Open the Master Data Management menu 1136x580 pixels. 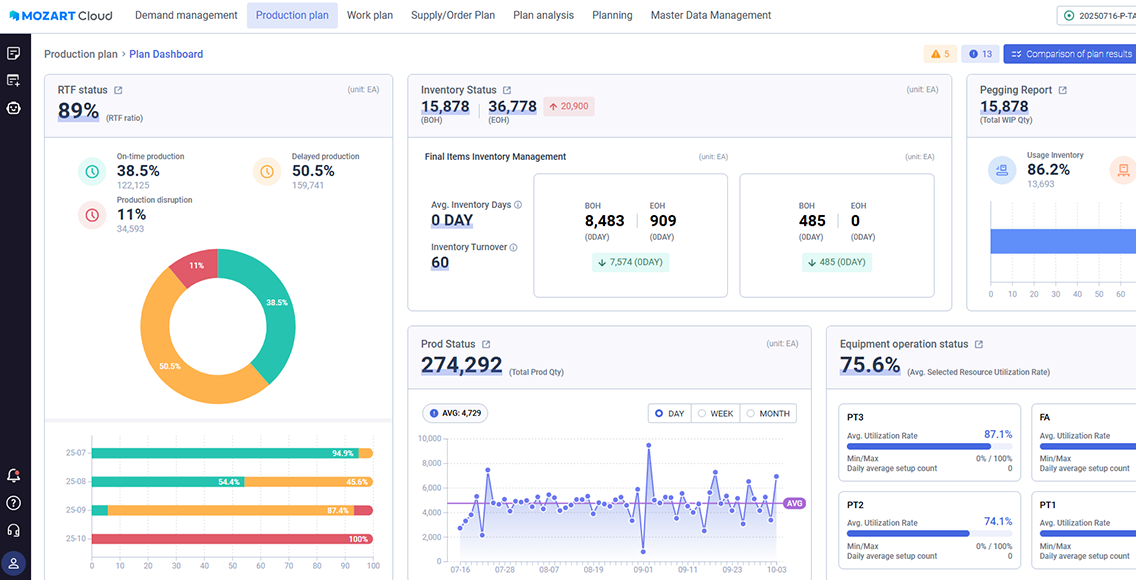coord(710,15)
